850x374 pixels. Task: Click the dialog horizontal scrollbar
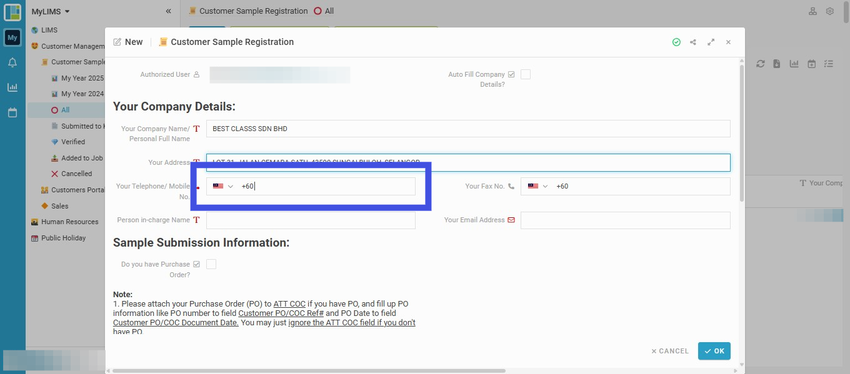[x=309, y=371]
